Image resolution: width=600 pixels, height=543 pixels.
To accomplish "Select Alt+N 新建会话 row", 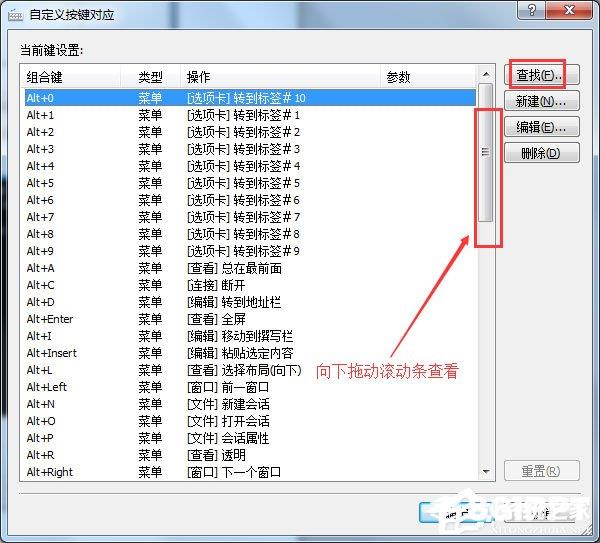I will (x=250, y=404).
